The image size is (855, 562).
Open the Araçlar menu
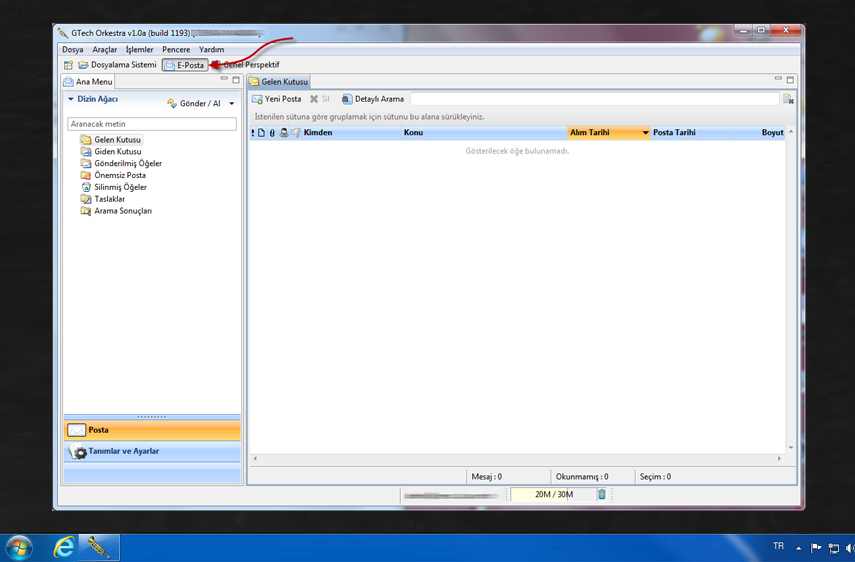(x=104, y=49)
